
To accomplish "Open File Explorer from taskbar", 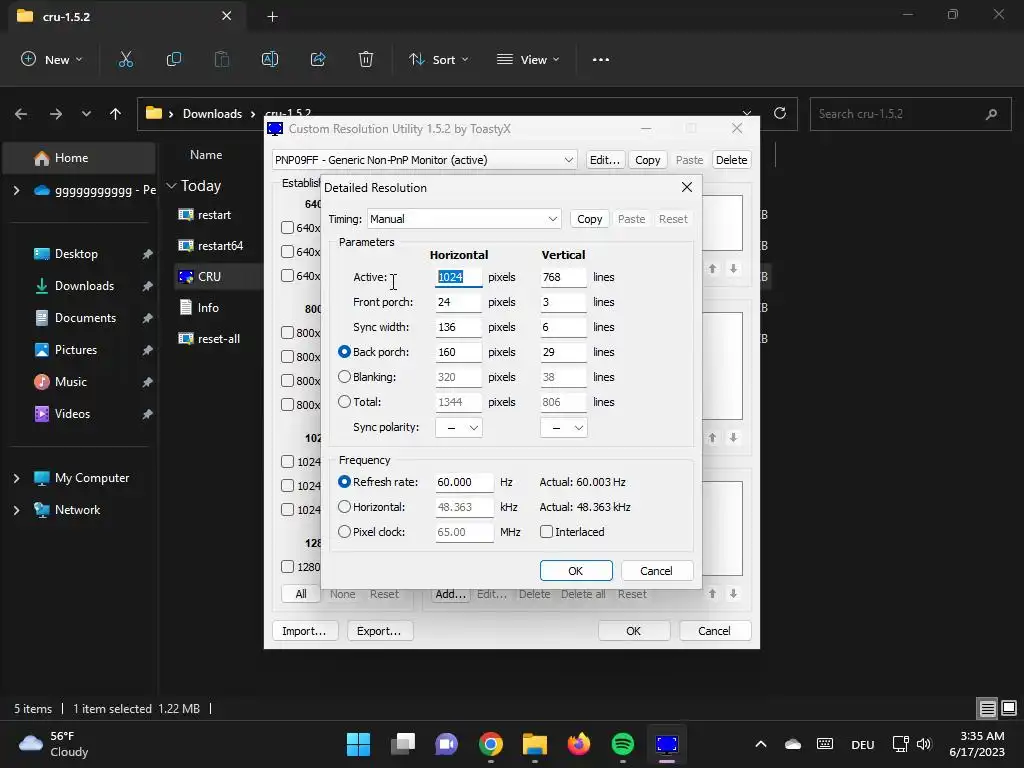I will pos(535,744).
